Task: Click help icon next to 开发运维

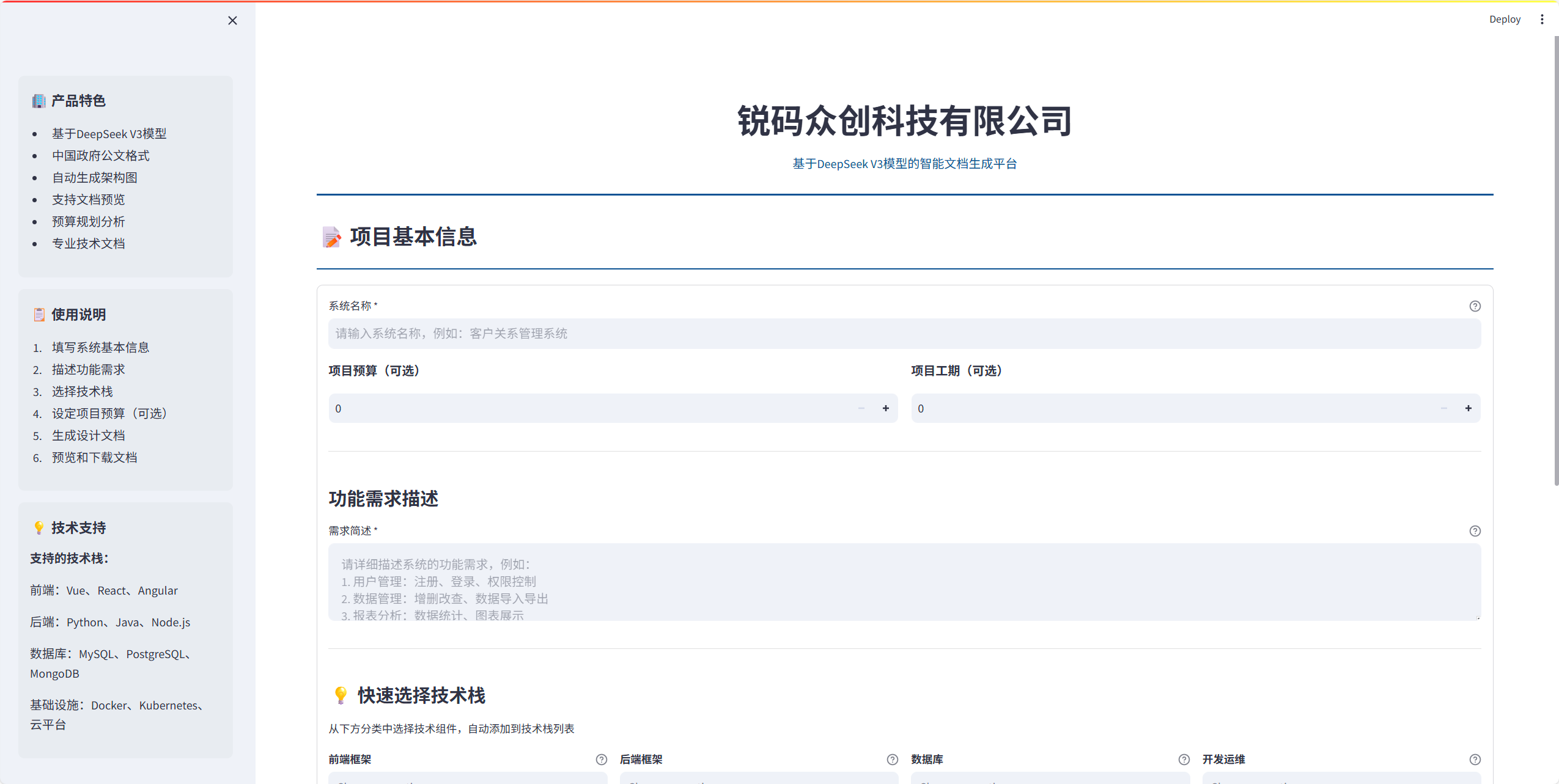Action: point(1475,760)
